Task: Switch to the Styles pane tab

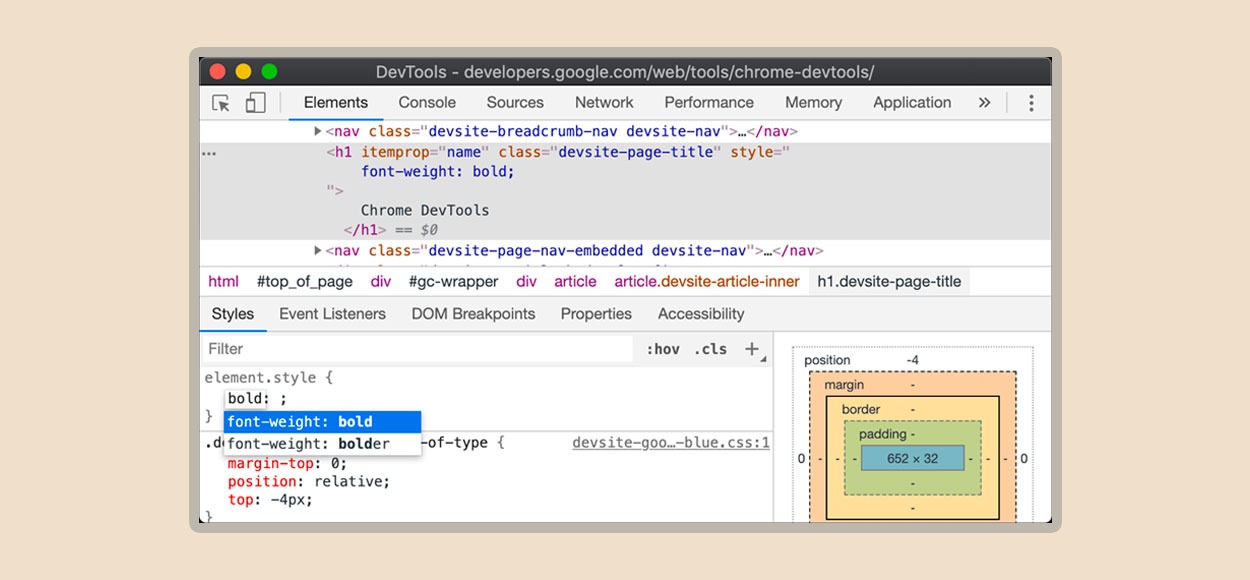Action: [x=233, y=314]
